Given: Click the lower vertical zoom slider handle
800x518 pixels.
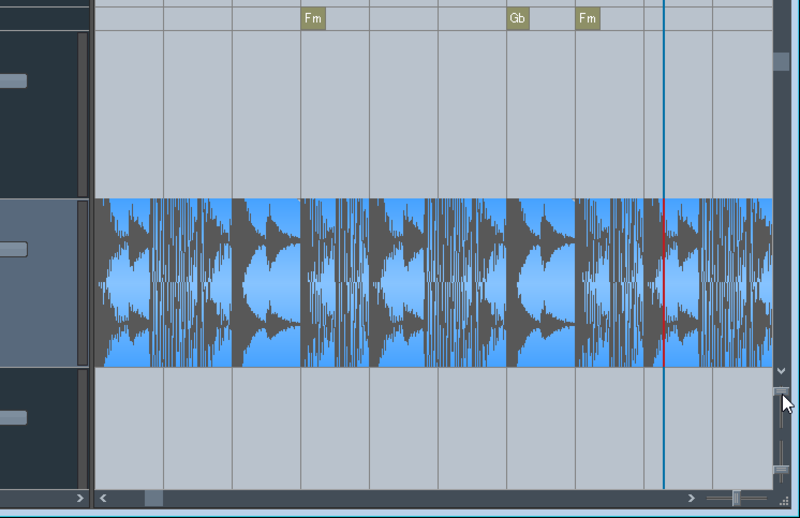Looking at the screenshot, I should pos(781,470).
